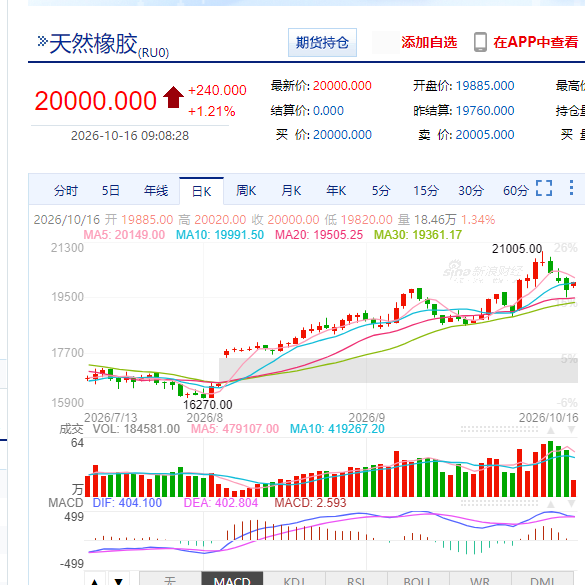Image resolution: width=585 pixels, height=585 pixels.
Task: Select the KDJ indicator tab
Action: click(x=294, y=579)
